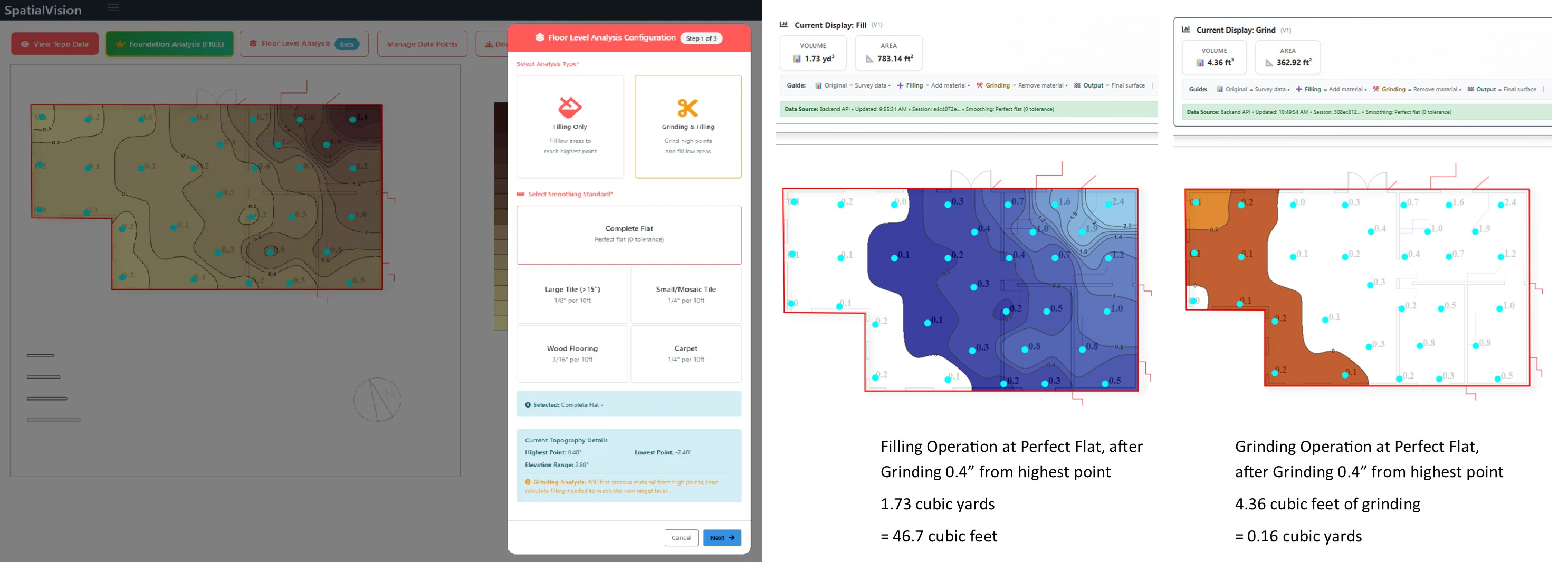This screenshot has height=562, width=1568.
Task: Open Manage Data Points
Action: click(423, 44)
